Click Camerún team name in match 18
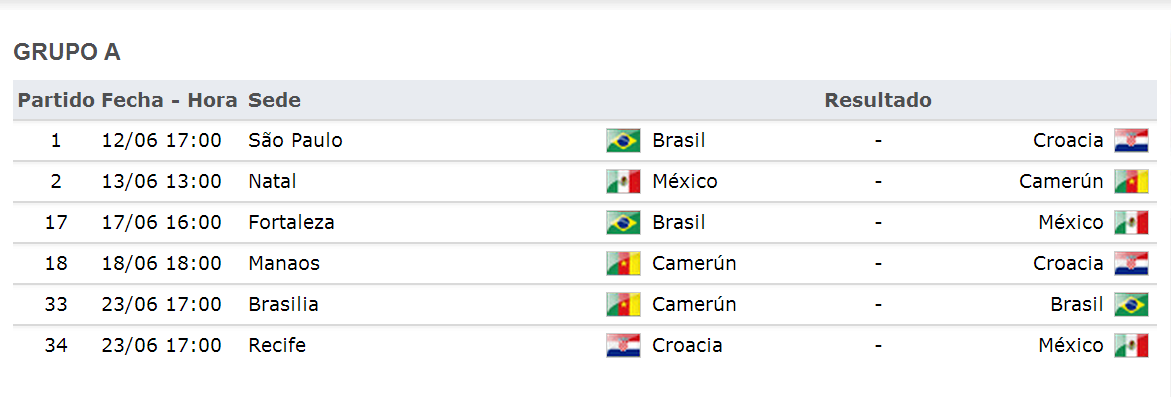This screenshot has width=1171, height=397. (694, 263)
